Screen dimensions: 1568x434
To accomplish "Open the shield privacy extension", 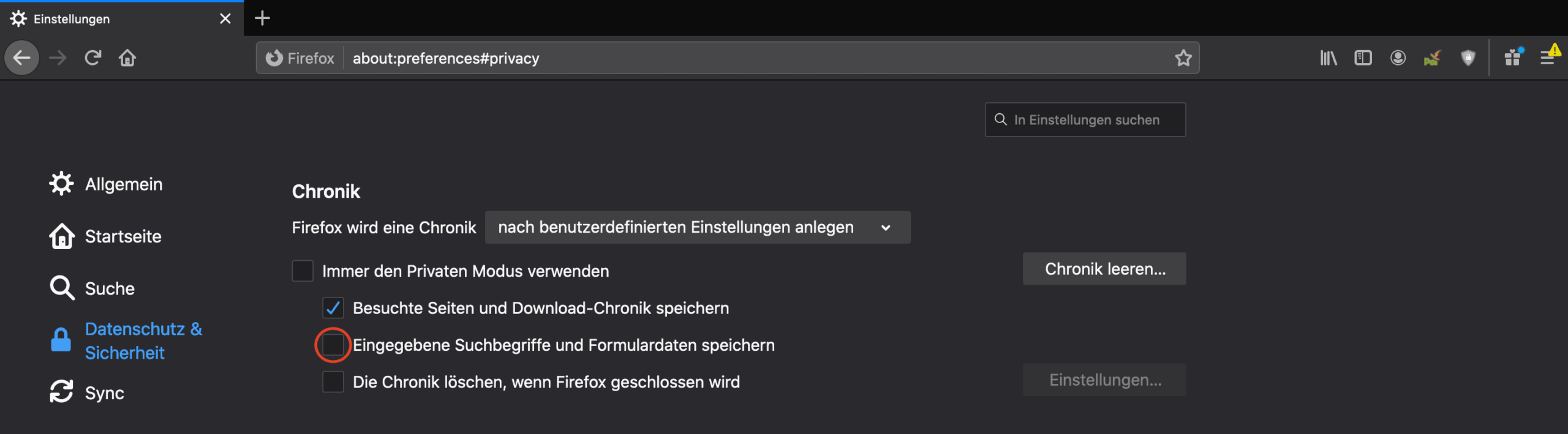I will pos(1468,58).
